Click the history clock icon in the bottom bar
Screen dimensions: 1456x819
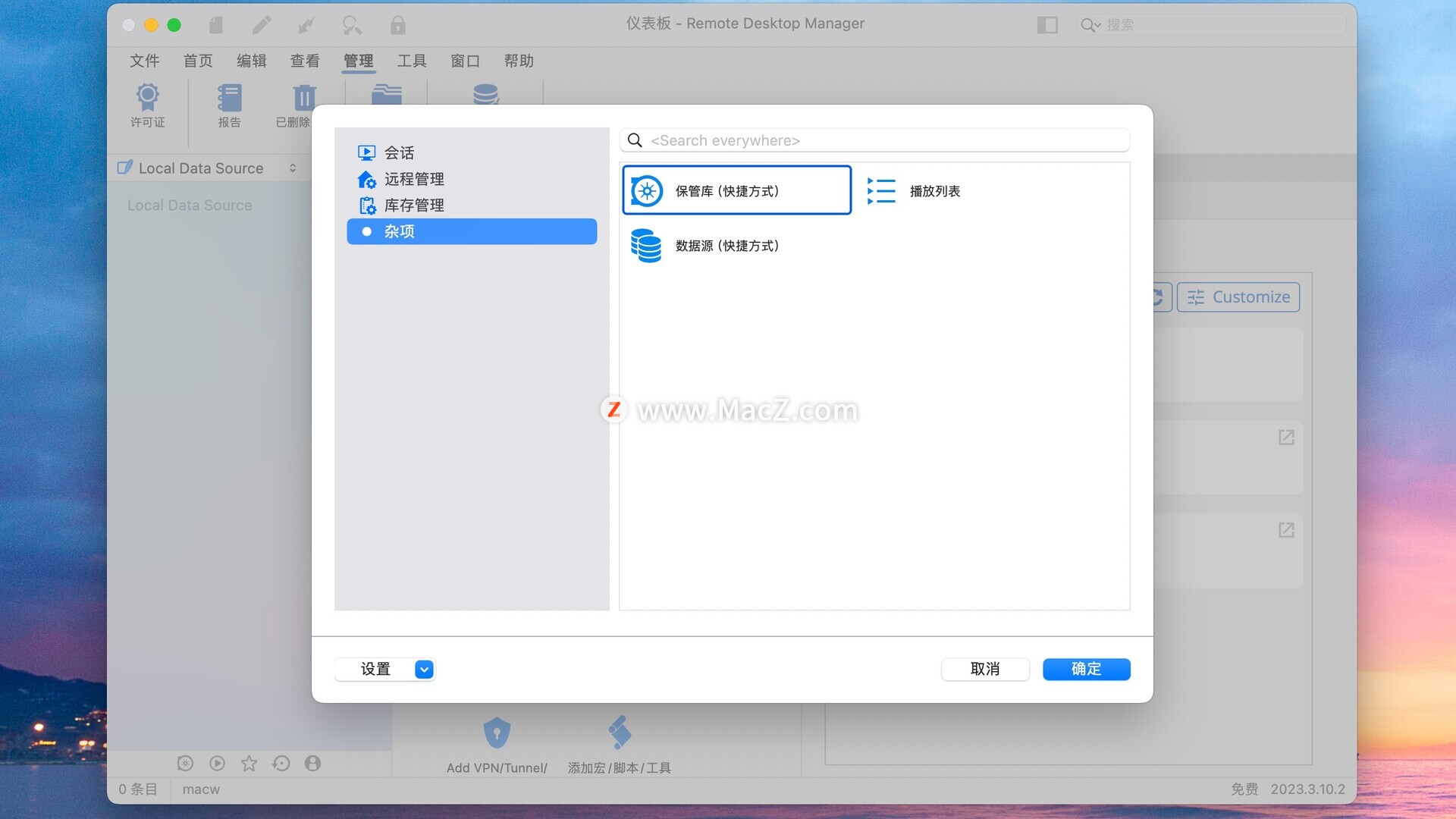(281, 764)
